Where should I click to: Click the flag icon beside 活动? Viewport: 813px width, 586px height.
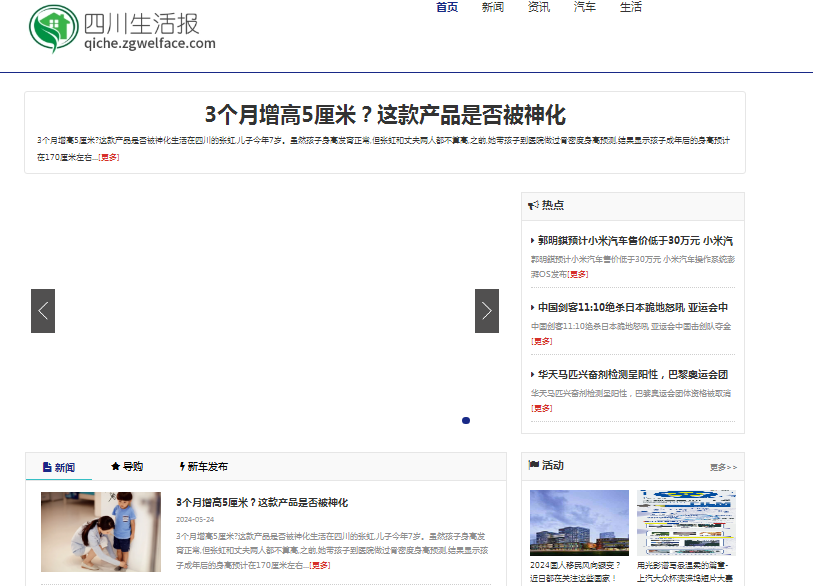tap(534, 465)
